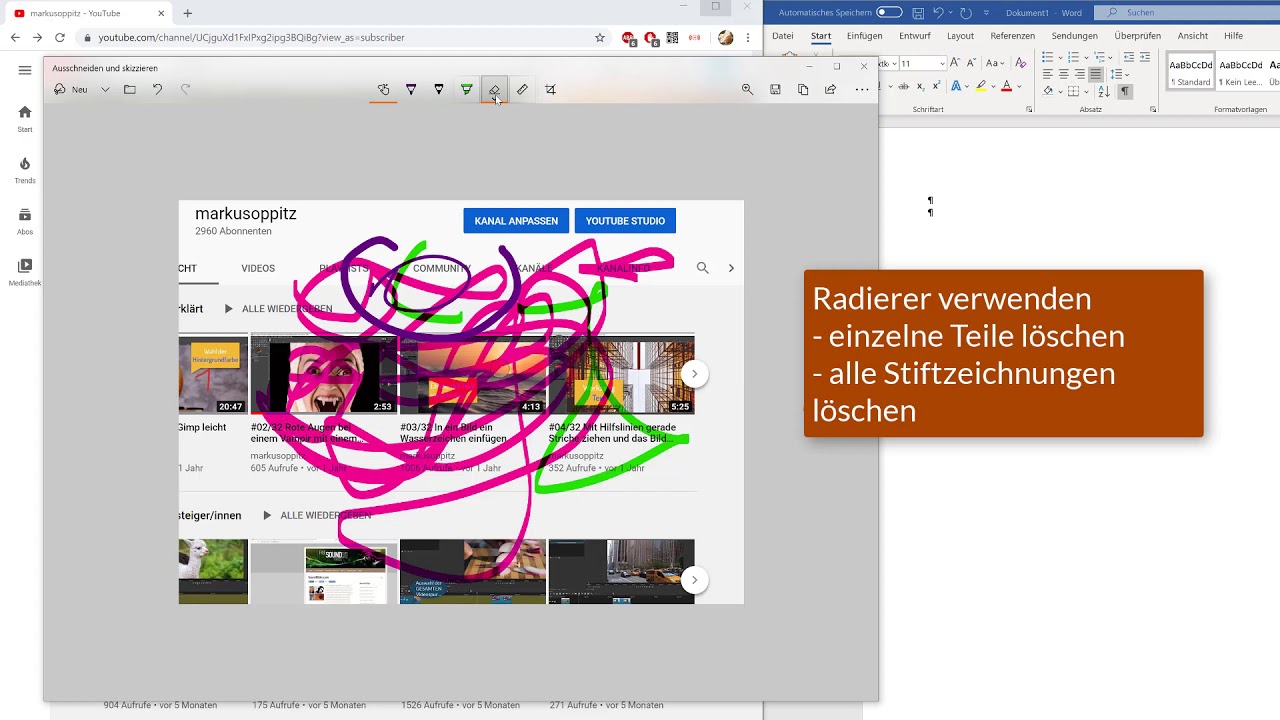Switch to the Referenzen ribbon tab
1280x720 pixels.
[x=1012, y=36]
